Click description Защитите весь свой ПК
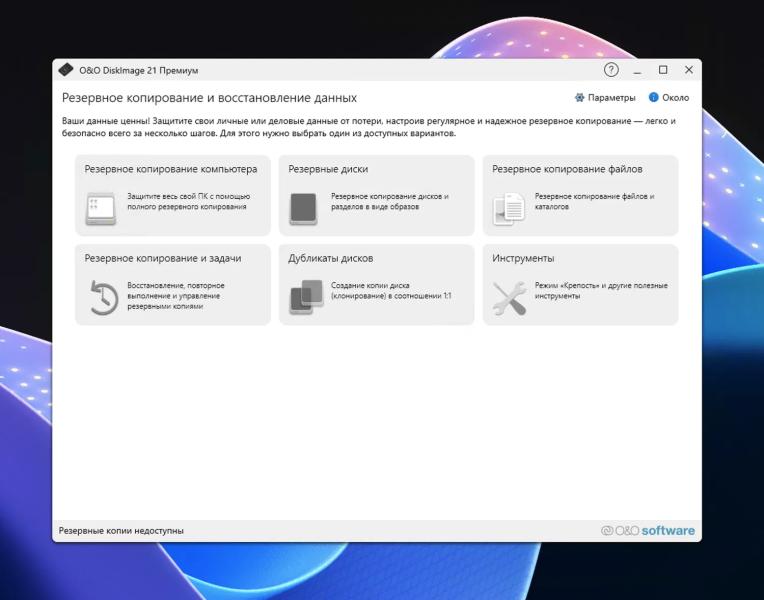Screen dimensions: 764x600 (x=189, y=201)
